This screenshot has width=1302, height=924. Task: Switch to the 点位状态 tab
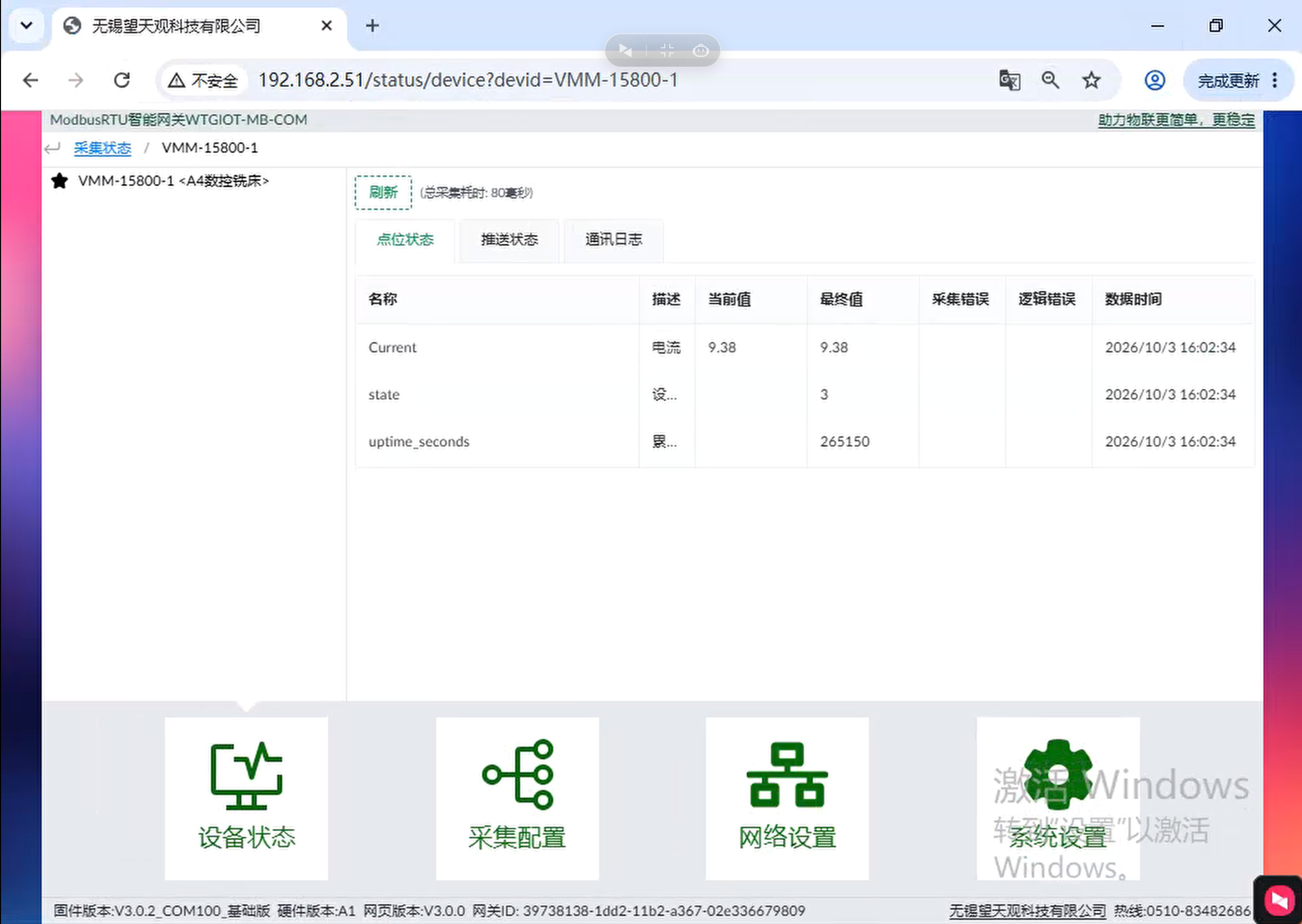(405, 240)
